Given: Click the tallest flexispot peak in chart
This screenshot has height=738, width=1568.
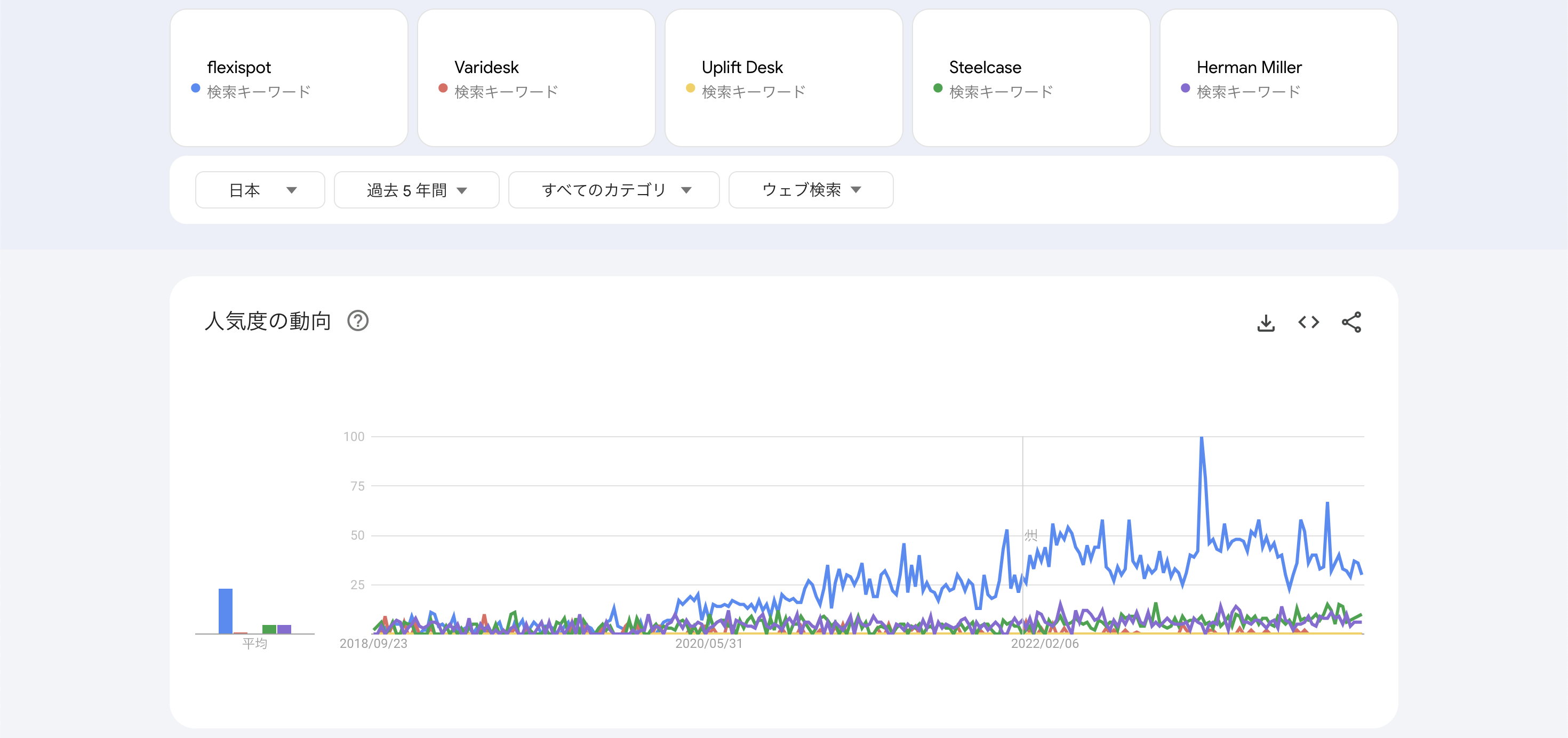Looking at the screenshot, I should [1201, 439].
